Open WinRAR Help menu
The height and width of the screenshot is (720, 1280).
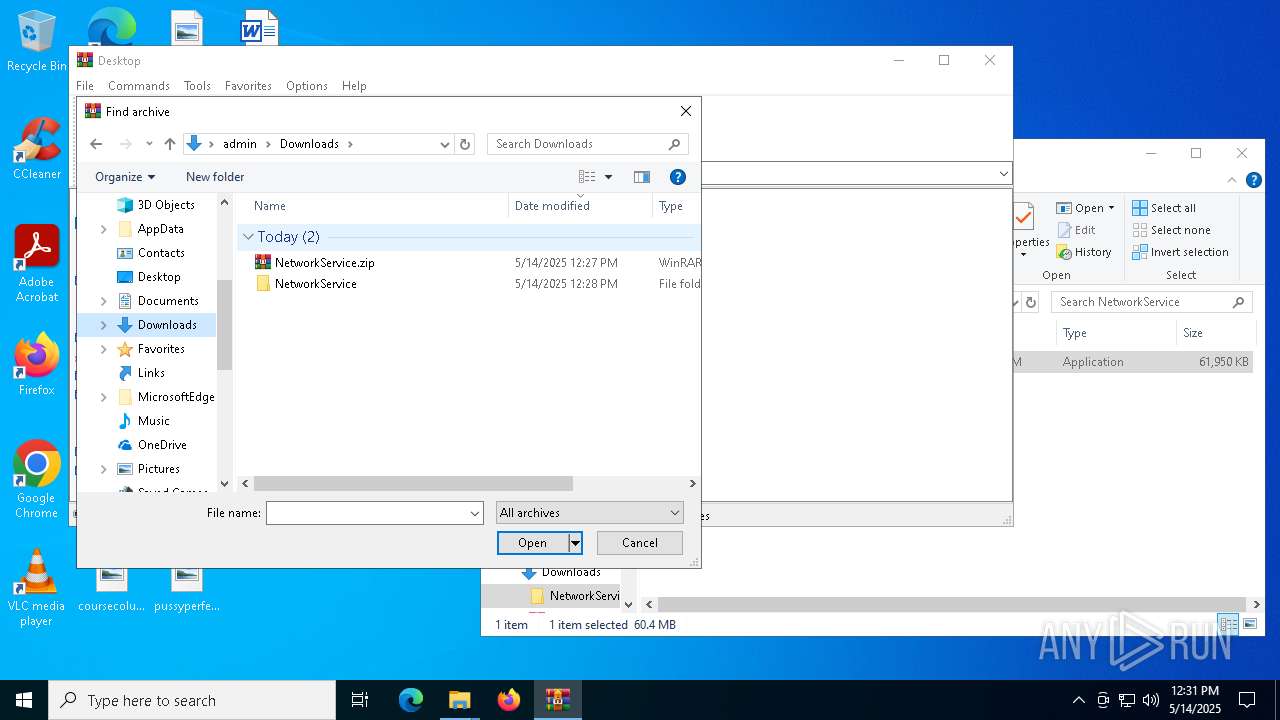click(354, 86)
